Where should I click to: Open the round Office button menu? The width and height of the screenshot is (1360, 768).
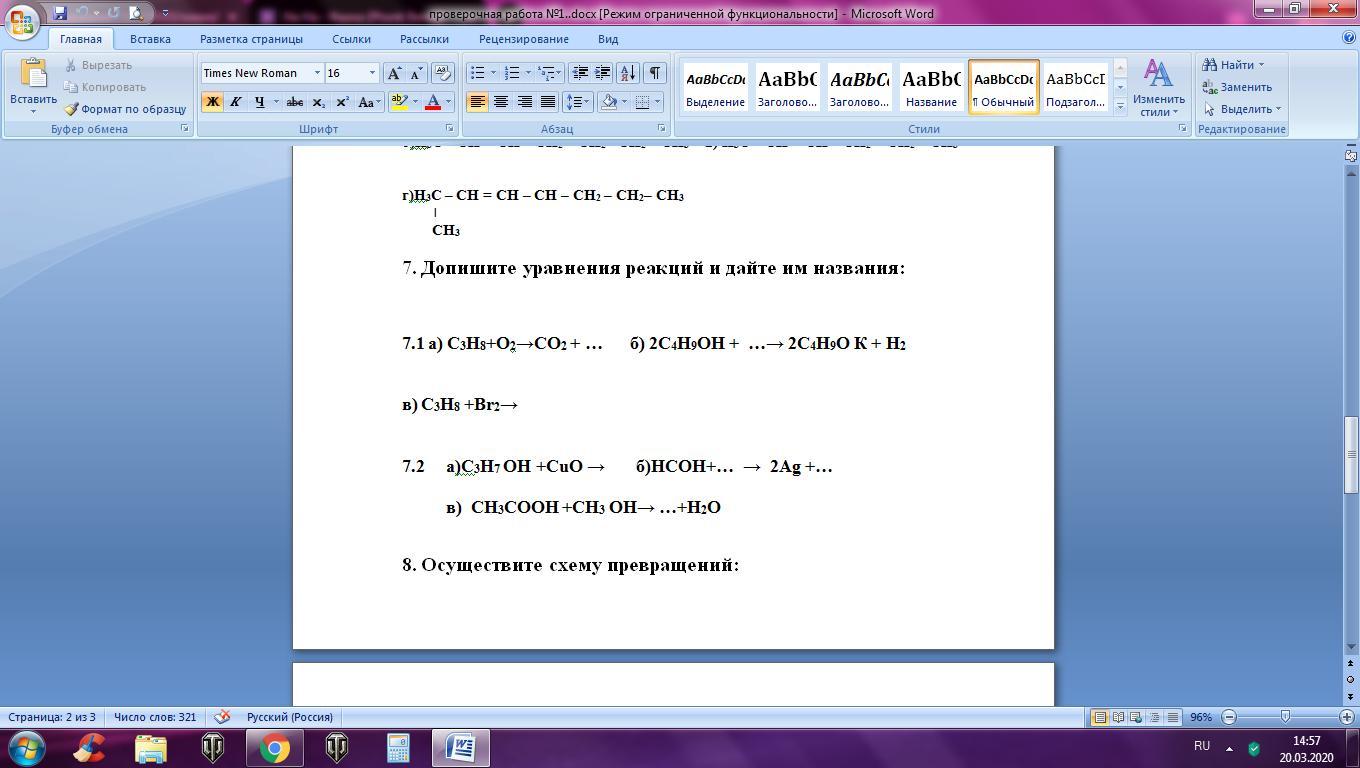(23, 20)
